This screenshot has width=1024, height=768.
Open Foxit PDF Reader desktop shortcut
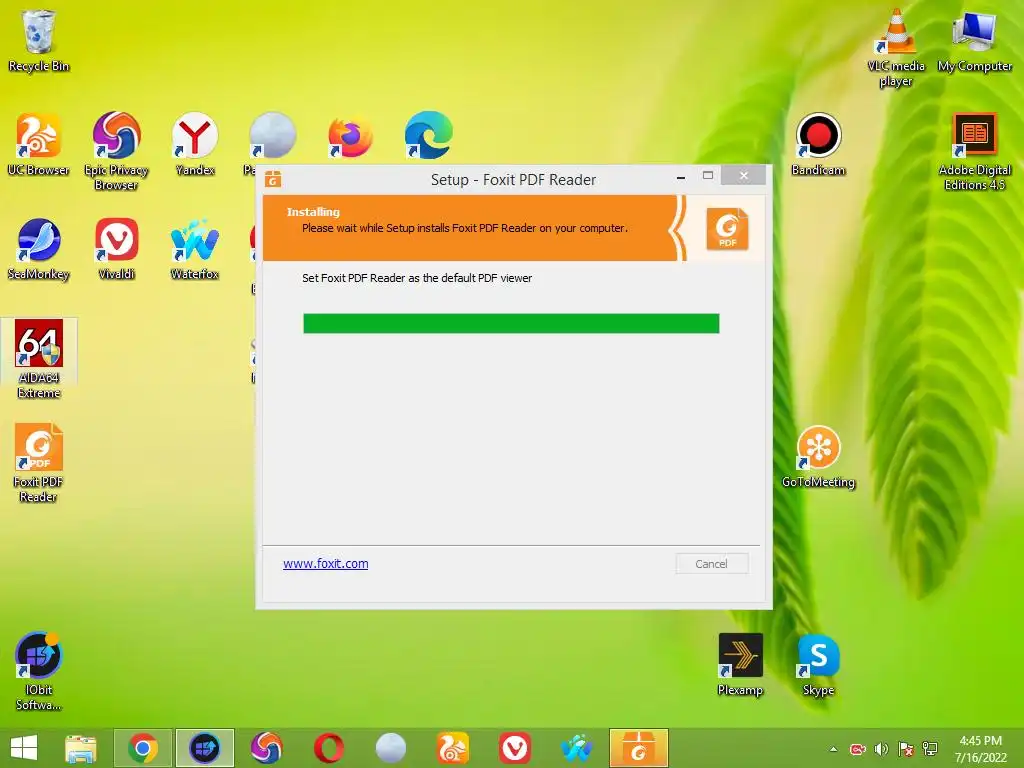pyautogui.click(x=39, y=463)
